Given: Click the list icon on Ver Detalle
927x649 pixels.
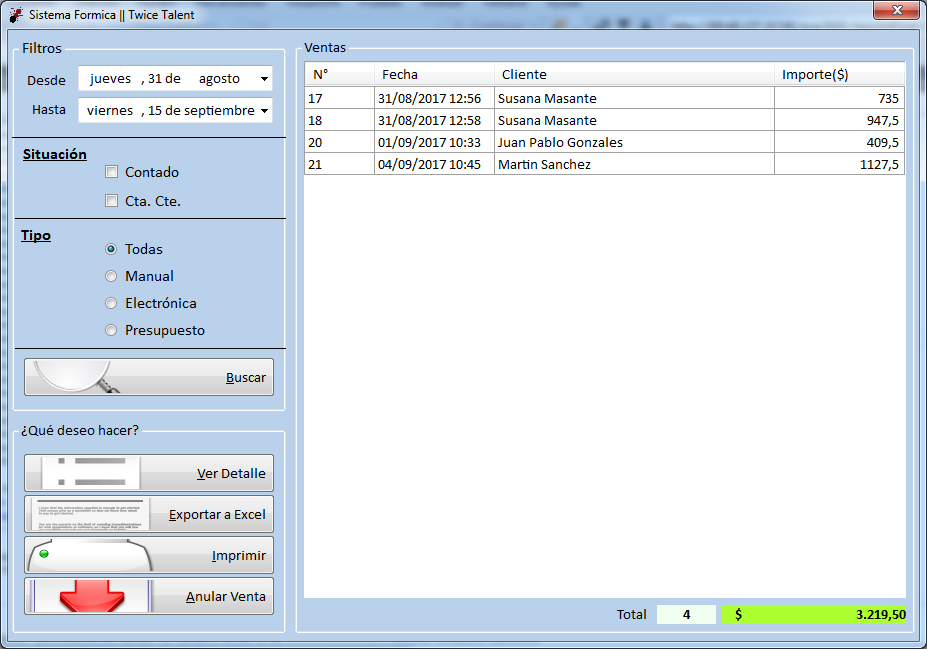Looking at the screenshot, I should (x=91, y=472).
